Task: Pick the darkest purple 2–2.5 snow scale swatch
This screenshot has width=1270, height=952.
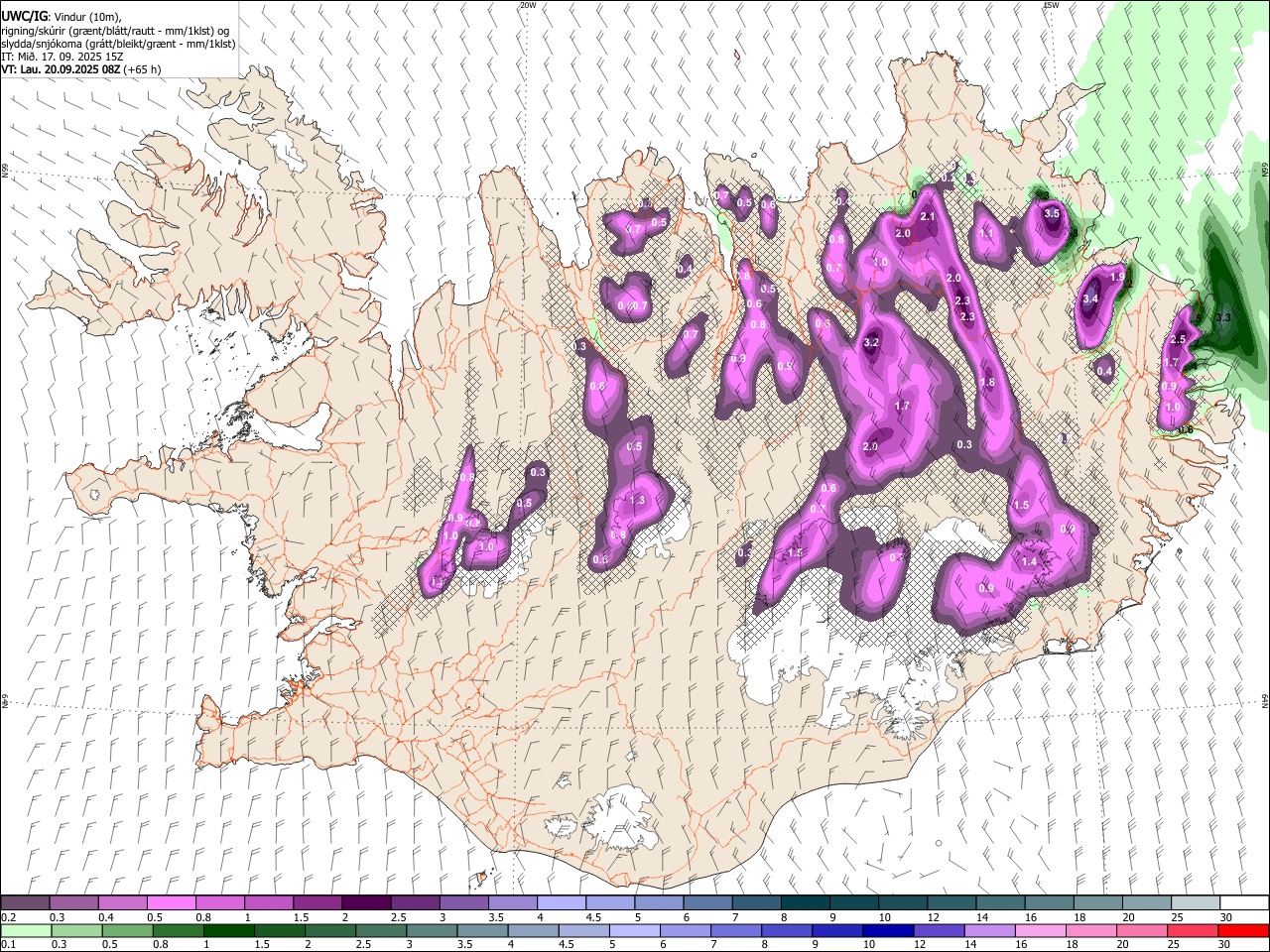Action: coord(365,902)
